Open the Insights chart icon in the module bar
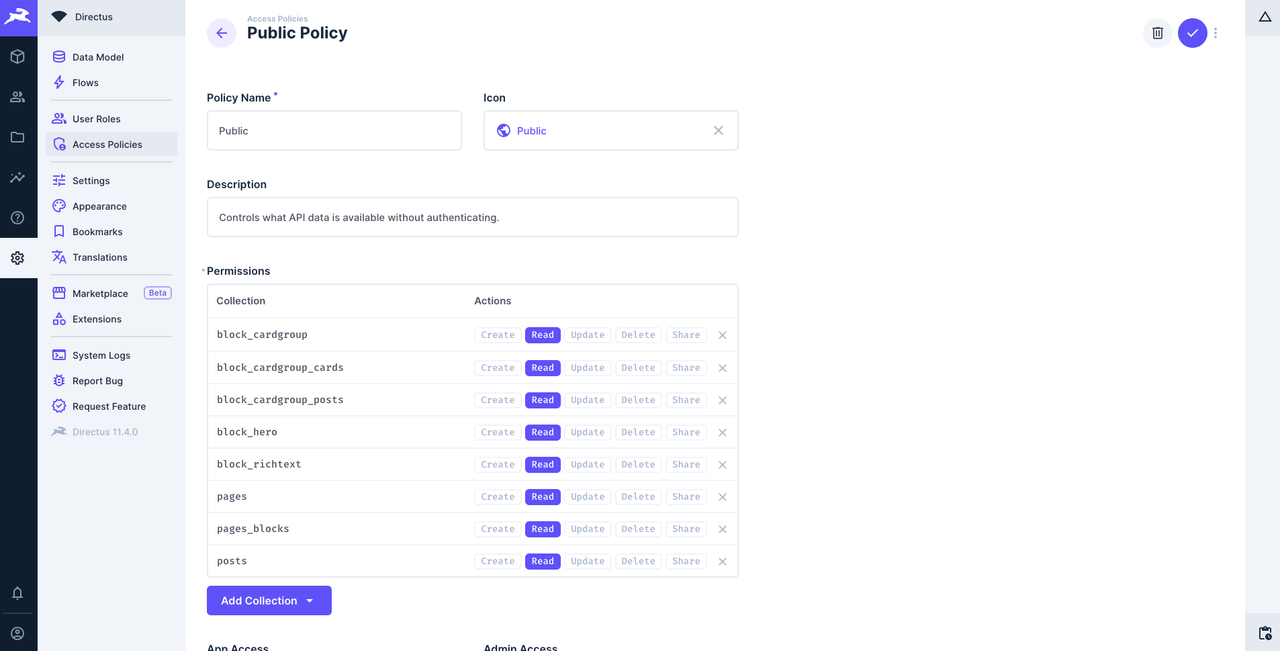1280x651 pixels. click(x=17, y=177)
